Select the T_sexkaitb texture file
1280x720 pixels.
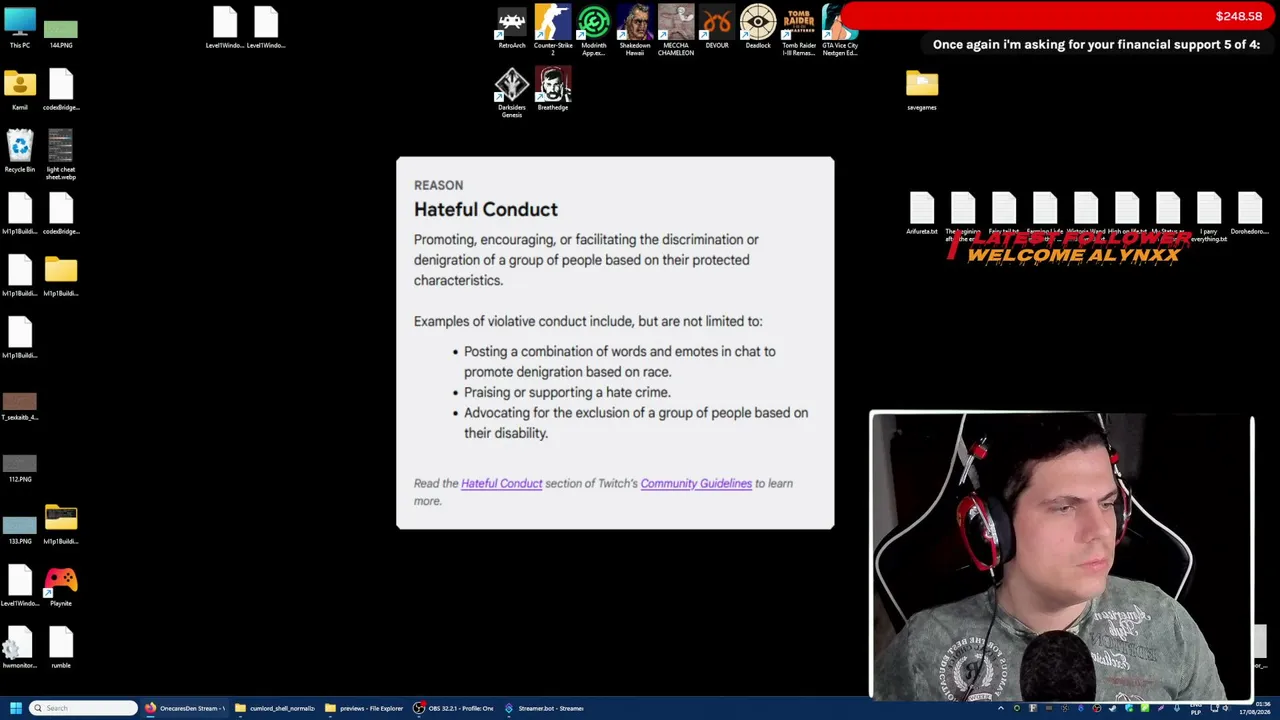[x=20, y=404]
